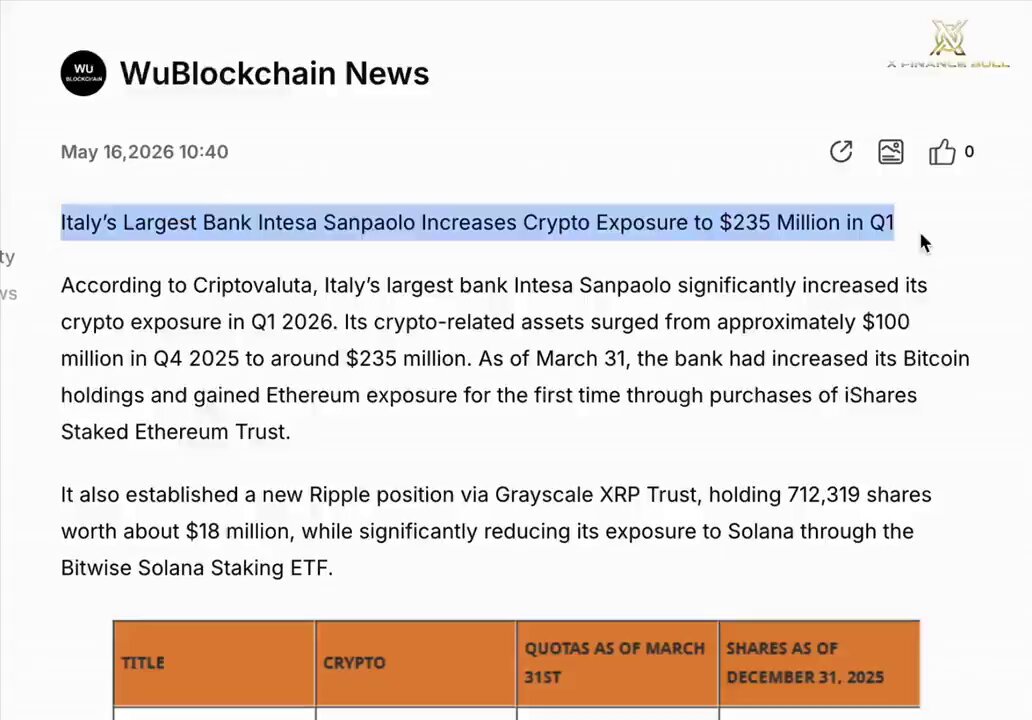Like the article with thumbs-up icon
The height and width of the screenshot is (720, 1032).
coord(942,152)
